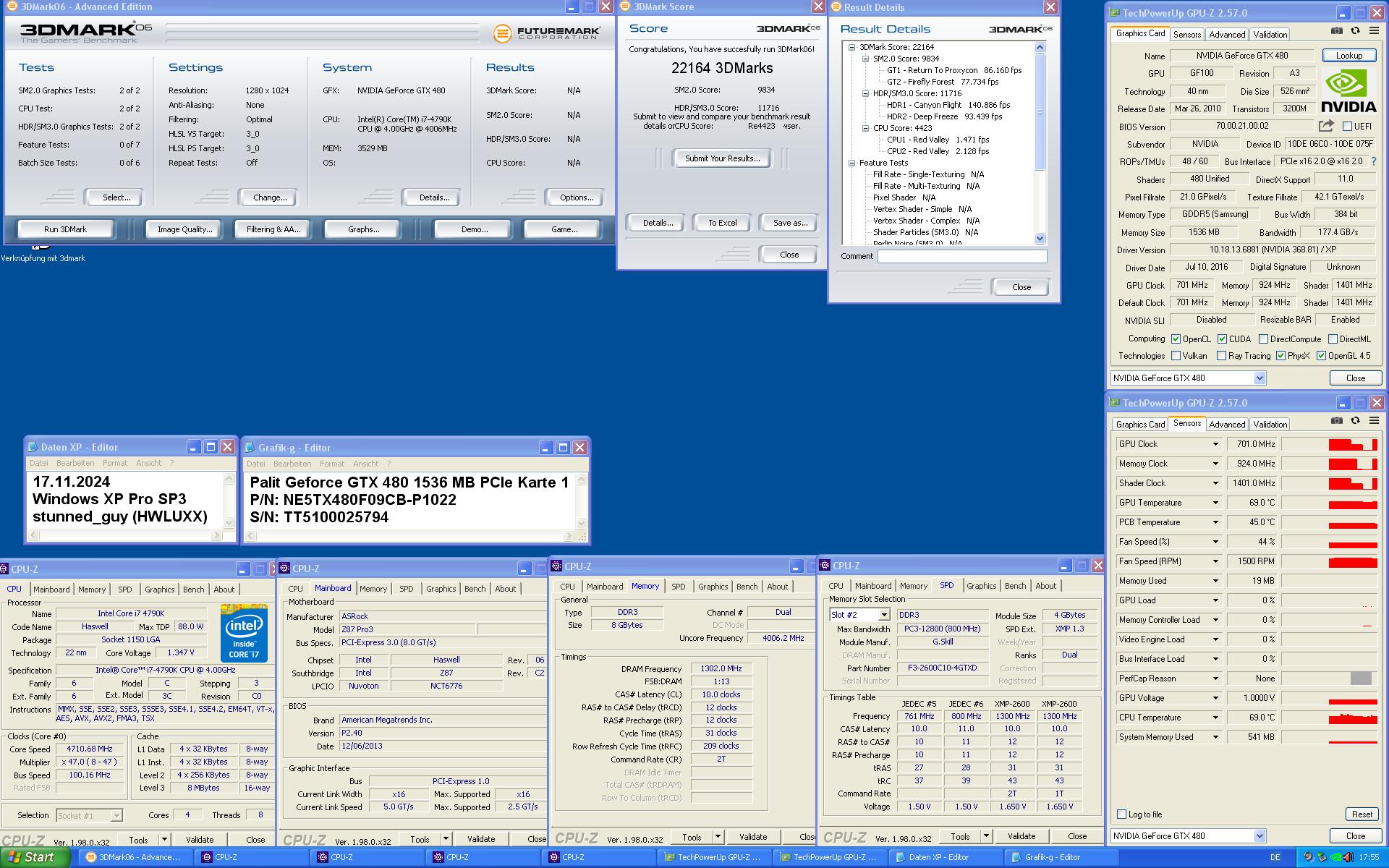Click the BIOS export share icon beside UEFI
Viewport: 1389px width, 868px height.
[x=1326, y=126]
